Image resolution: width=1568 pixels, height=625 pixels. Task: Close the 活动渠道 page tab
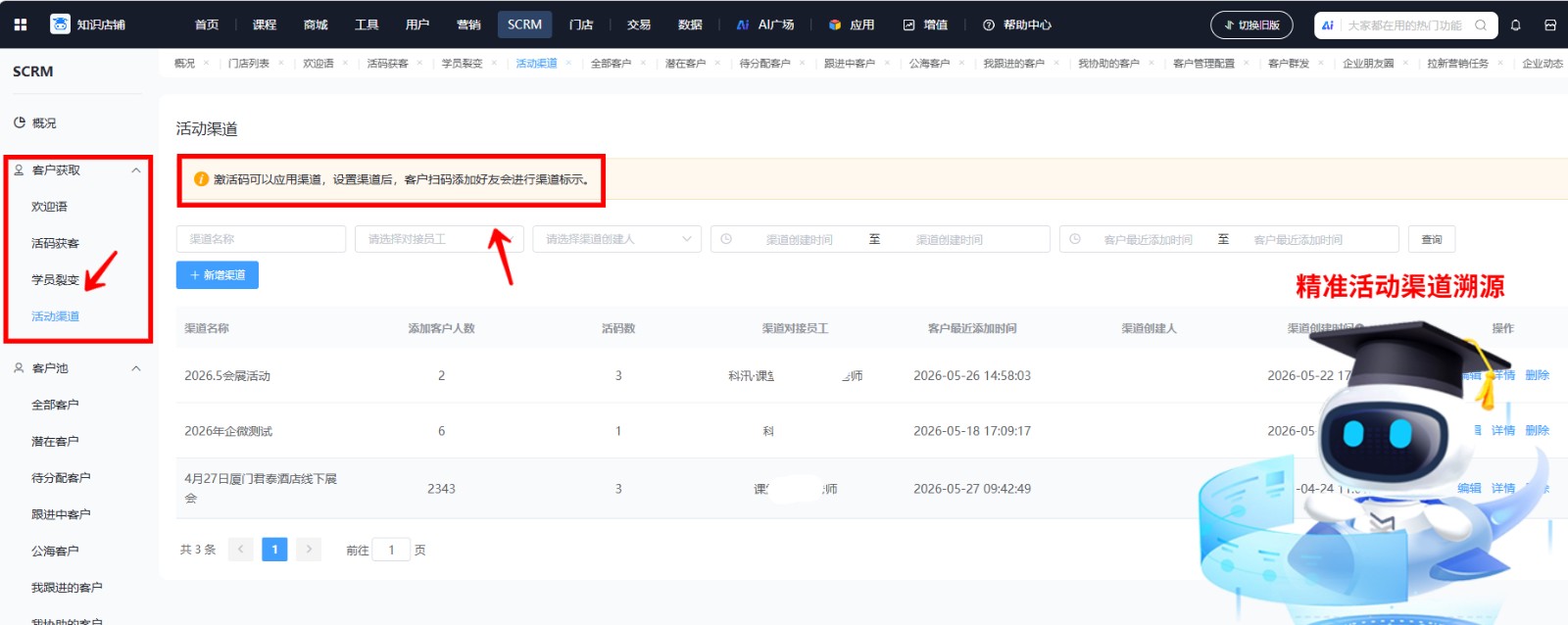point(568,64)
